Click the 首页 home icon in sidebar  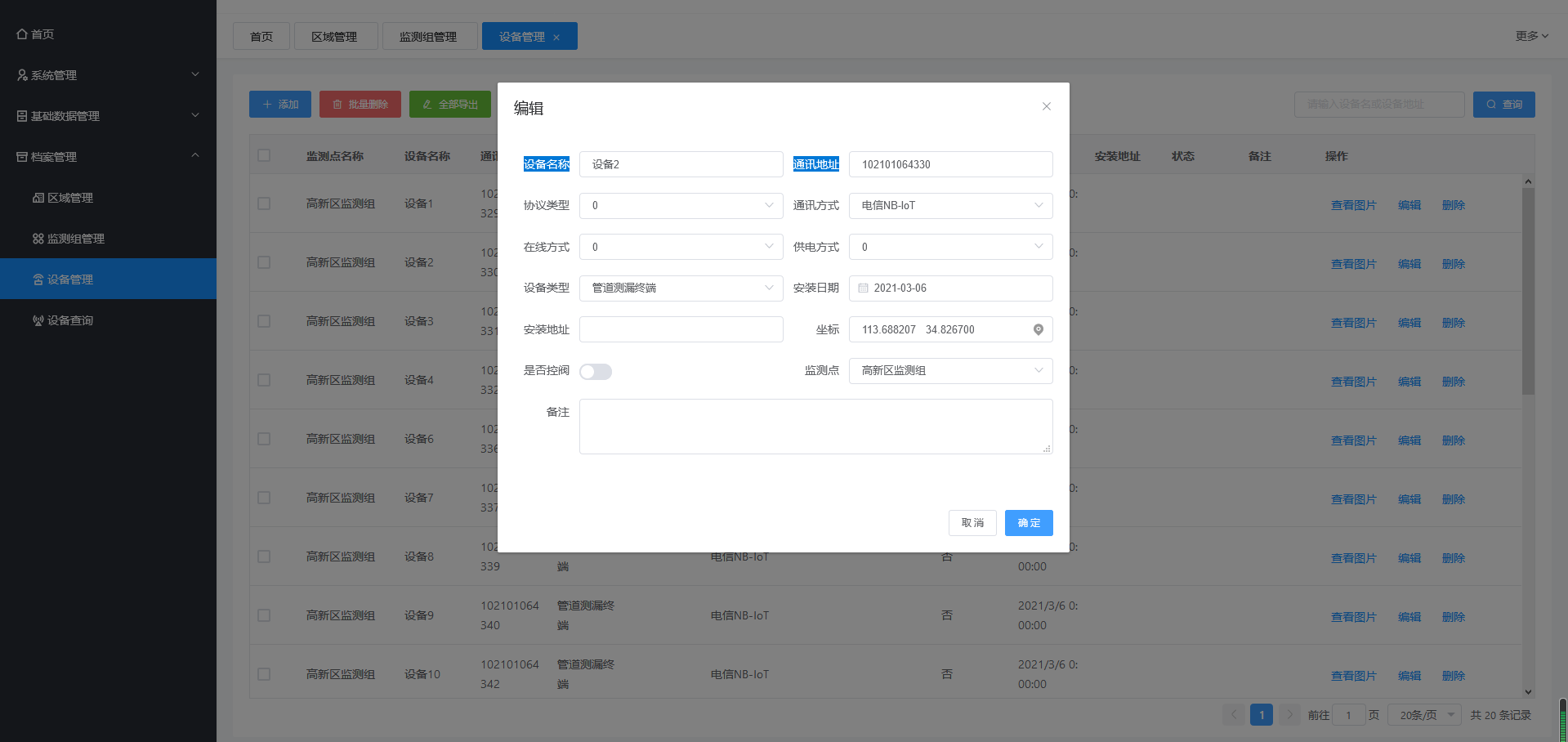click(22, 34)
